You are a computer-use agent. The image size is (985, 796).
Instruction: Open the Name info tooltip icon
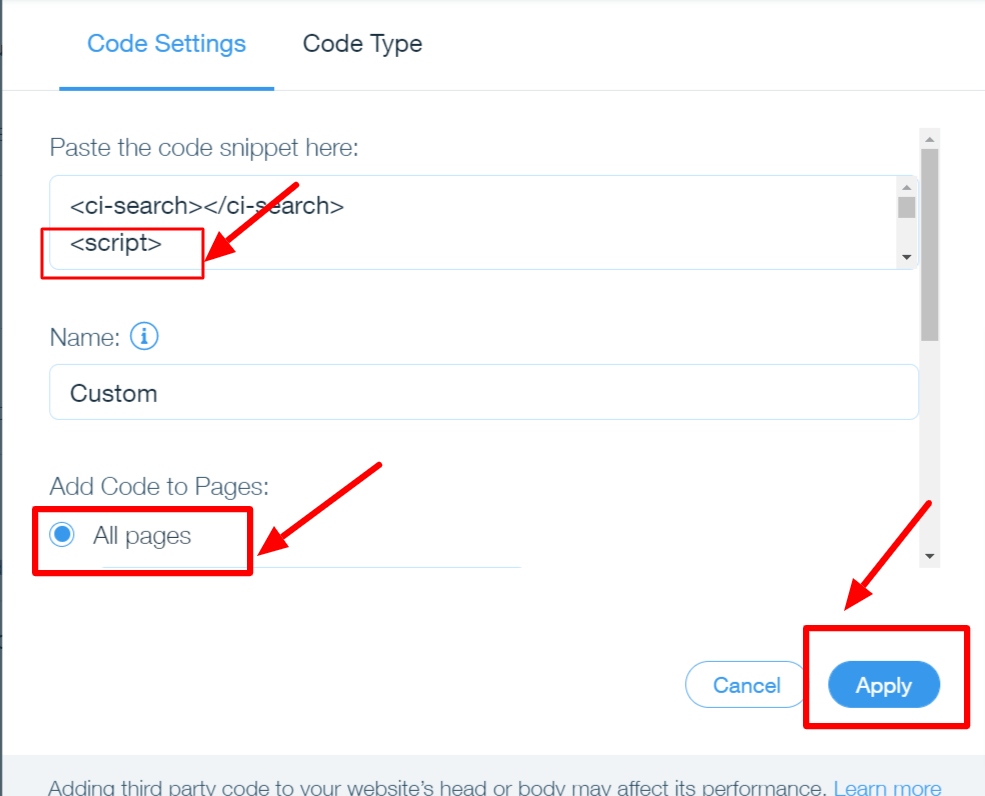click(144, 337)
